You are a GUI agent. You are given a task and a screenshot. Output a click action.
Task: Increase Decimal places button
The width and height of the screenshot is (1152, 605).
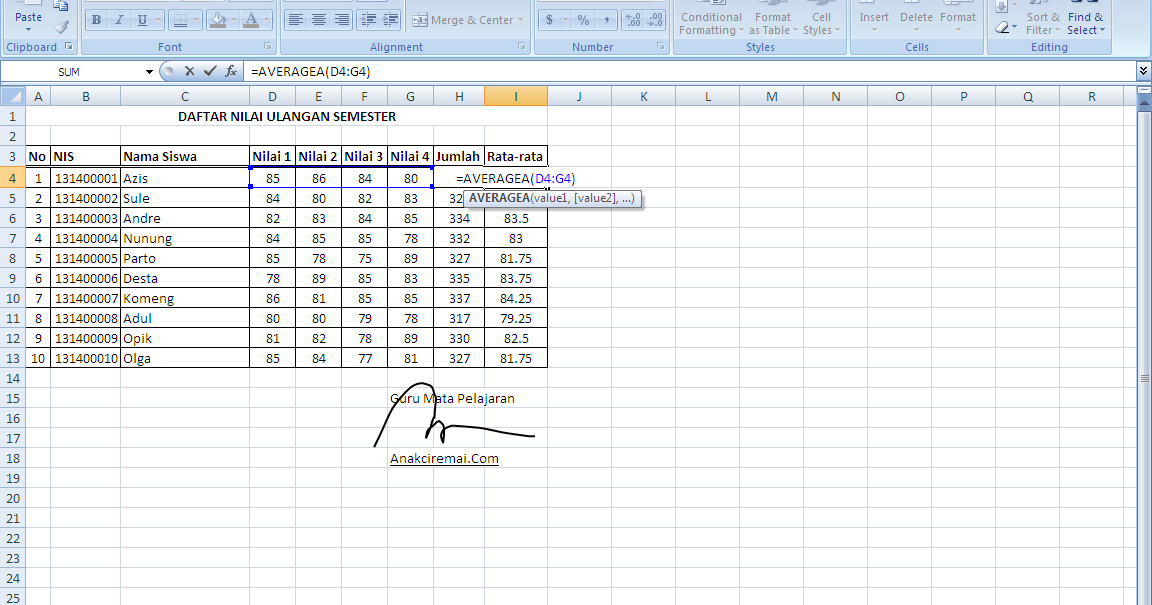(633, 20)
